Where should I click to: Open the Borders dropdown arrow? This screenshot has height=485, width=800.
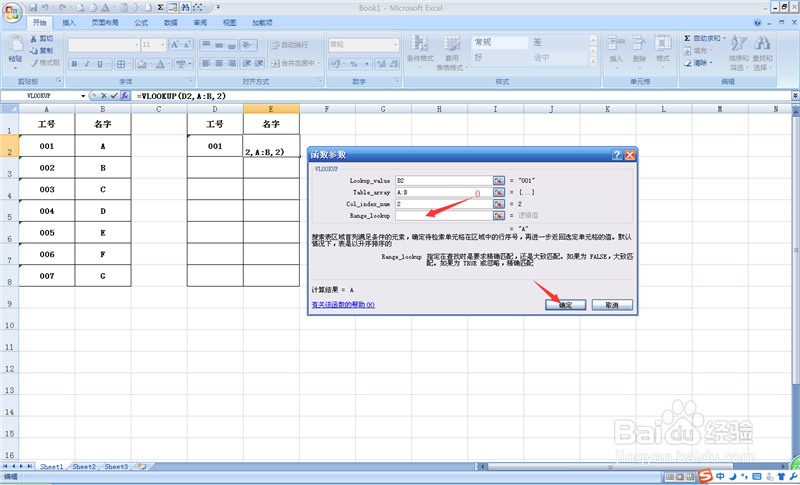click(x=130, y=64)
